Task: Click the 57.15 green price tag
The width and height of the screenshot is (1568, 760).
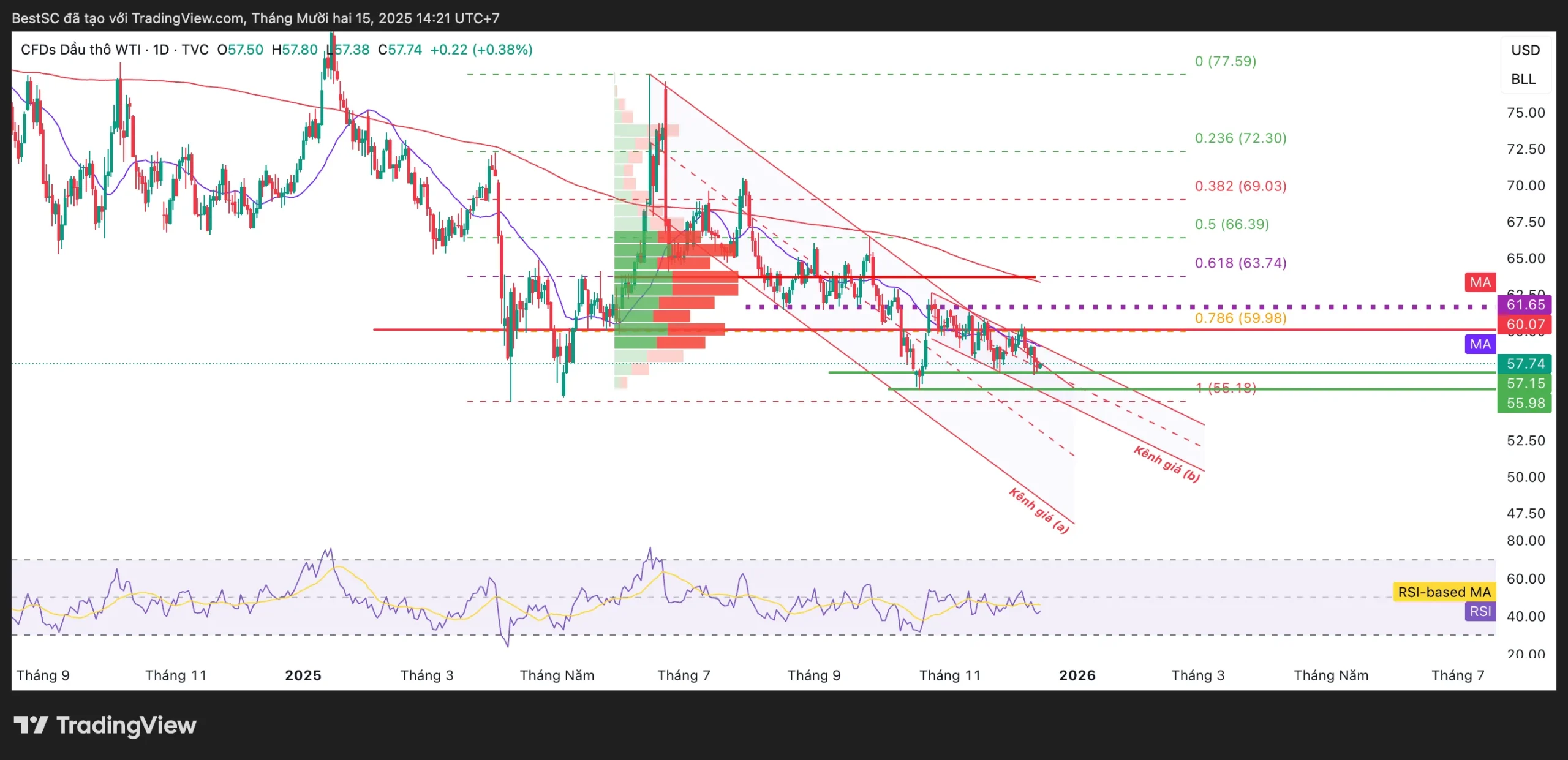Action: [1525, 383]
